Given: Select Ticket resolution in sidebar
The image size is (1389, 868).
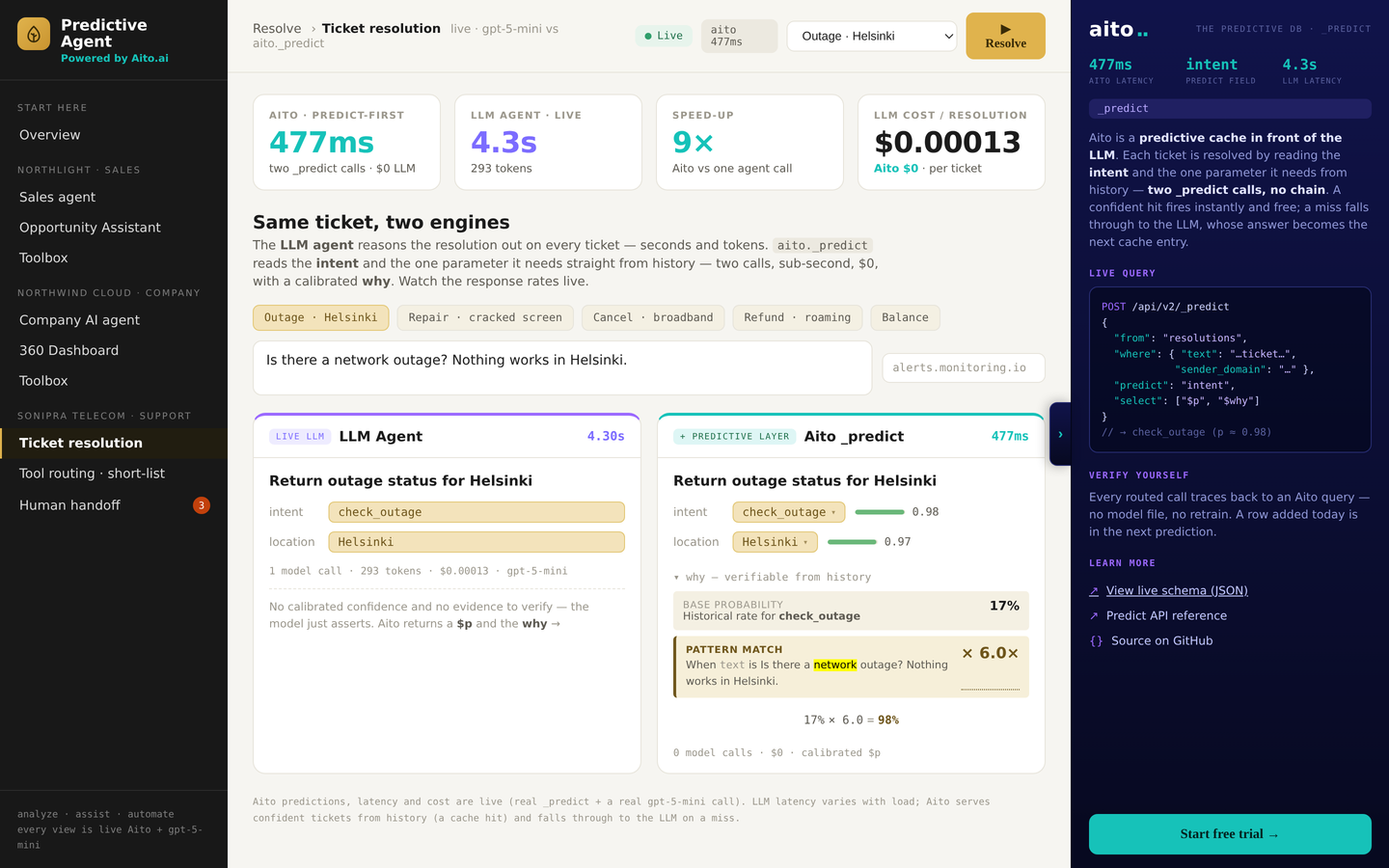Looking at the screenshot, I should point(114,443).
